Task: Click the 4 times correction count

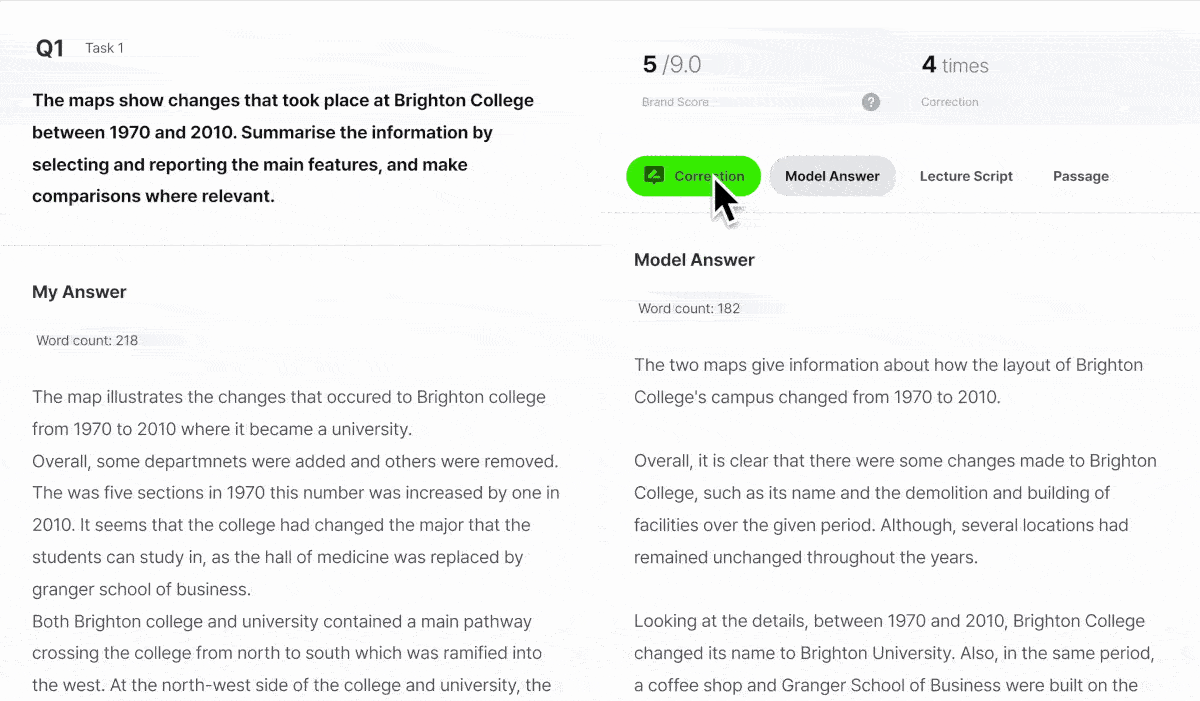Action: tap(955, 65)
